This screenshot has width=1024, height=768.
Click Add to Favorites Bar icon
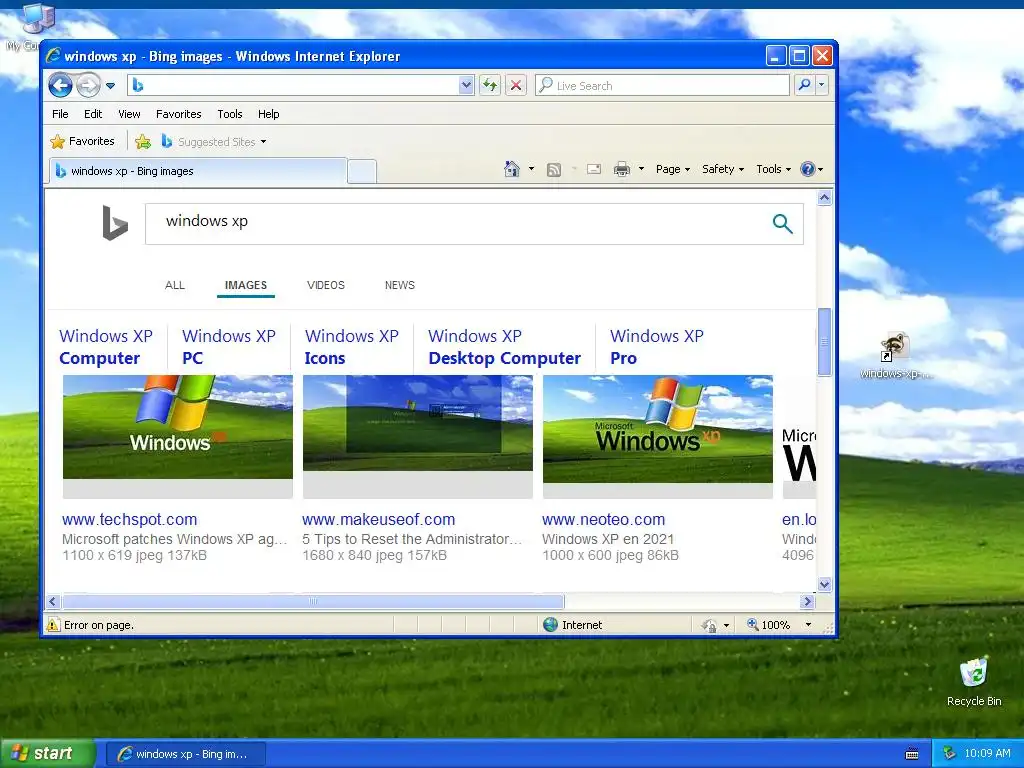[142, 141]
